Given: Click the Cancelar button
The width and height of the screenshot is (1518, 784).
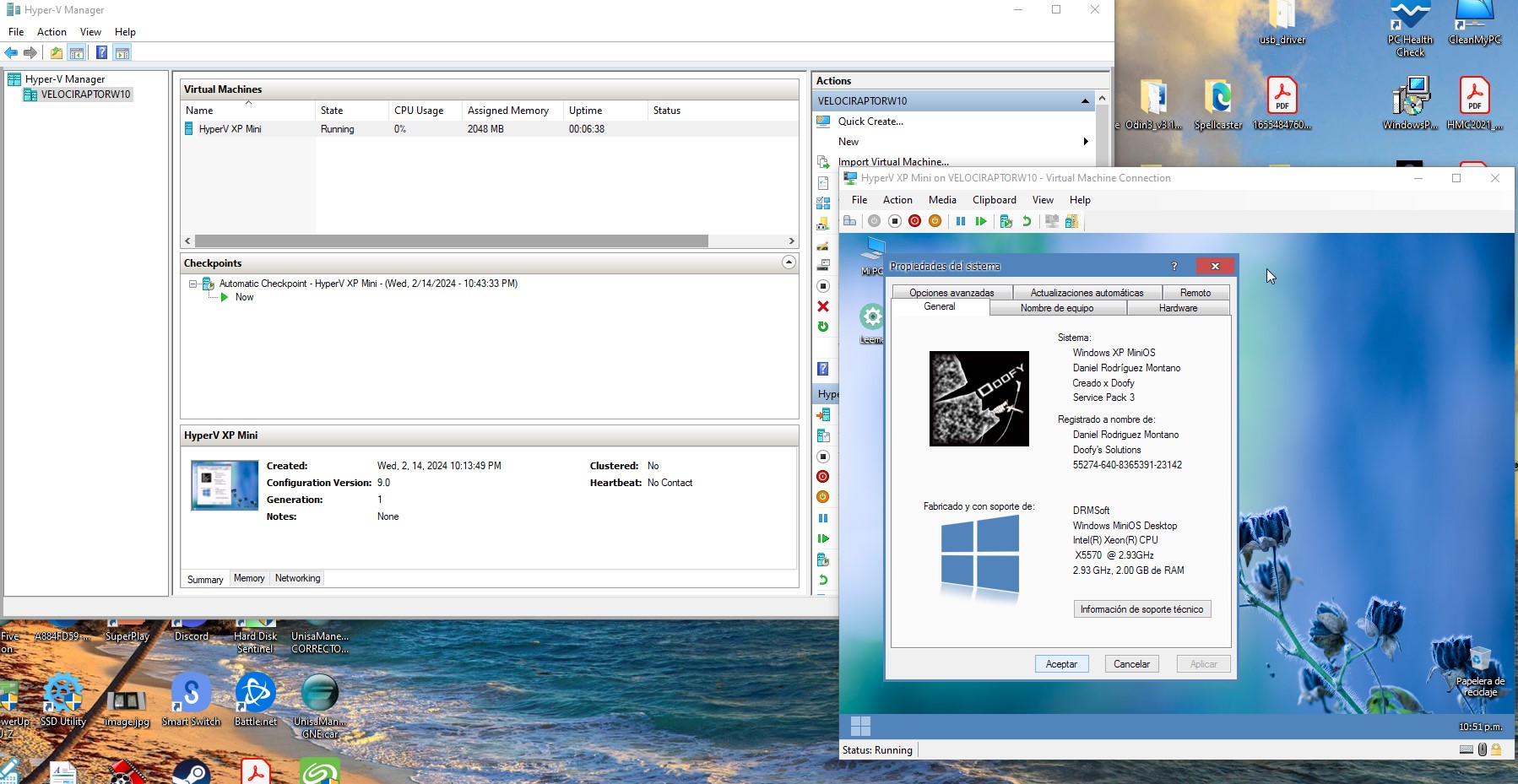Looking at the screenshot, I should pos(1131,664).
